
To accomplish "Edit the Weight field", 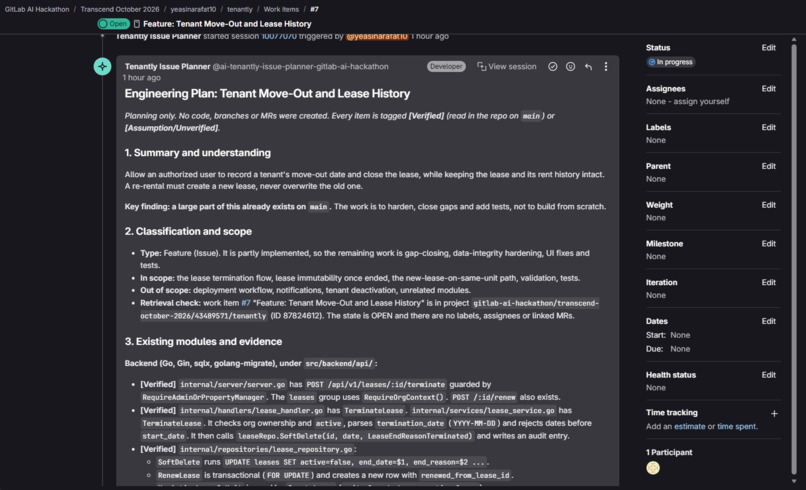I will click(768, 205).
